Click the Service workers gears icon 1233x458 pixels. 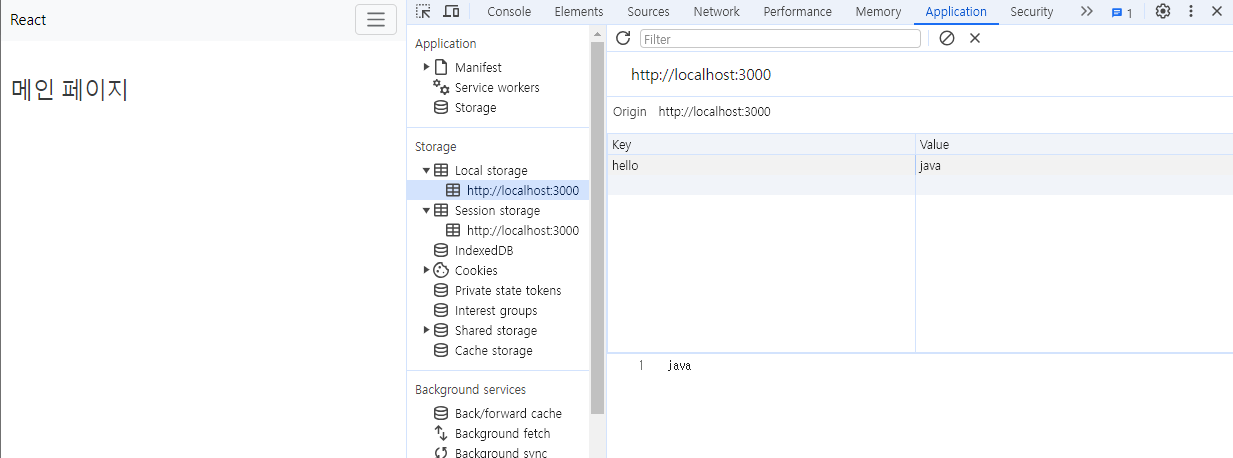tap(441, 88)
